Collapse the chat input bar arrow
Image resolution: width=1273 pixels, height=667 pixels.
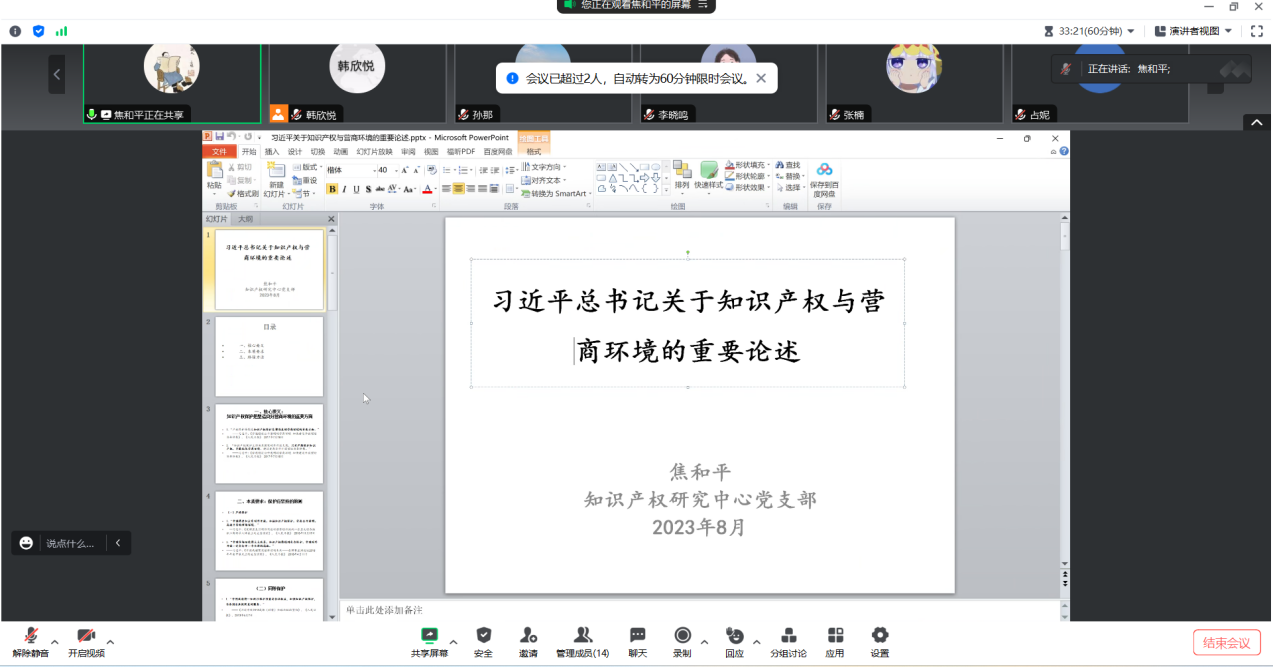coord(118,543)
